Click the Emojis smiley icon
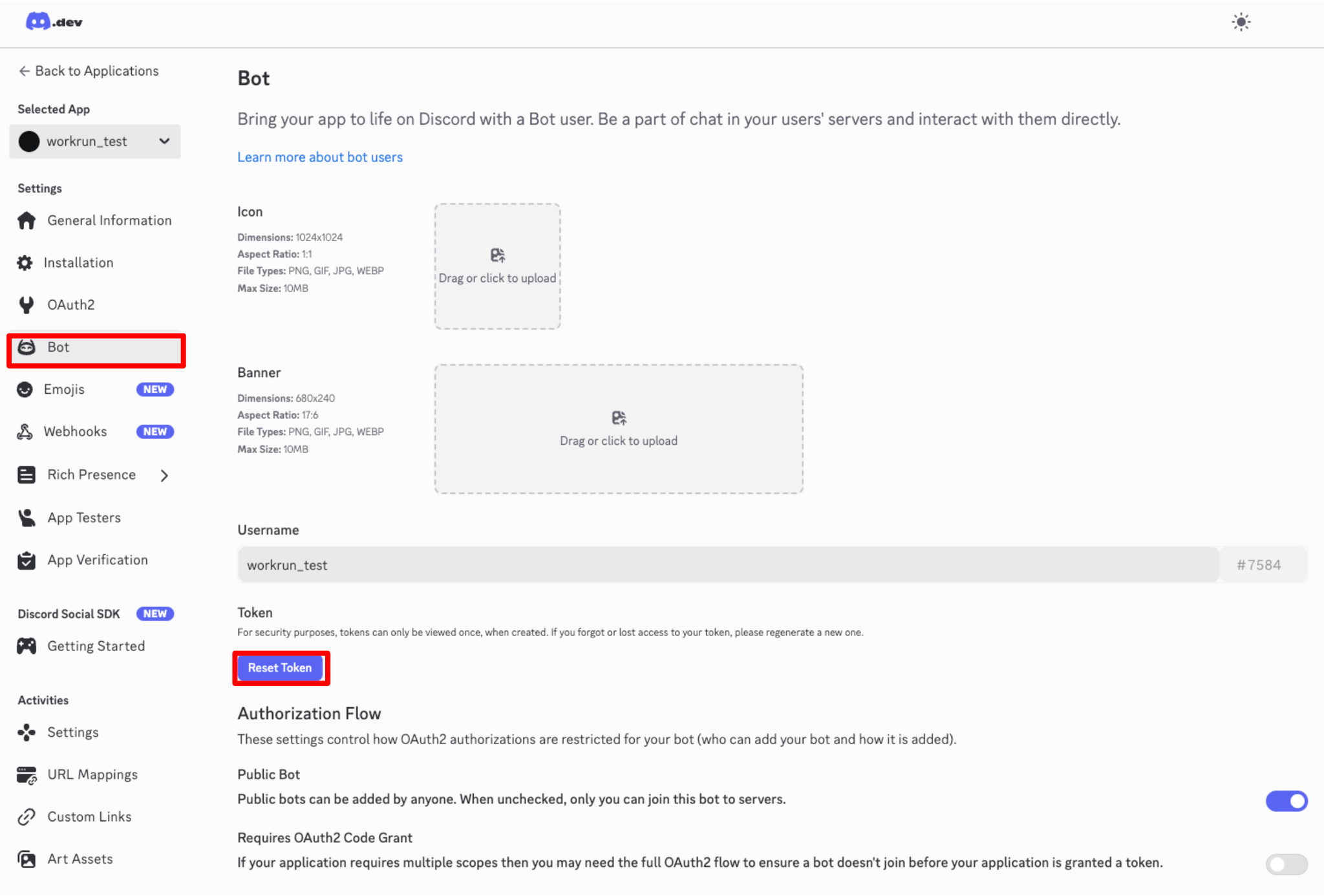This screenshot has height=896, width=1324. (x=25, y=389)
